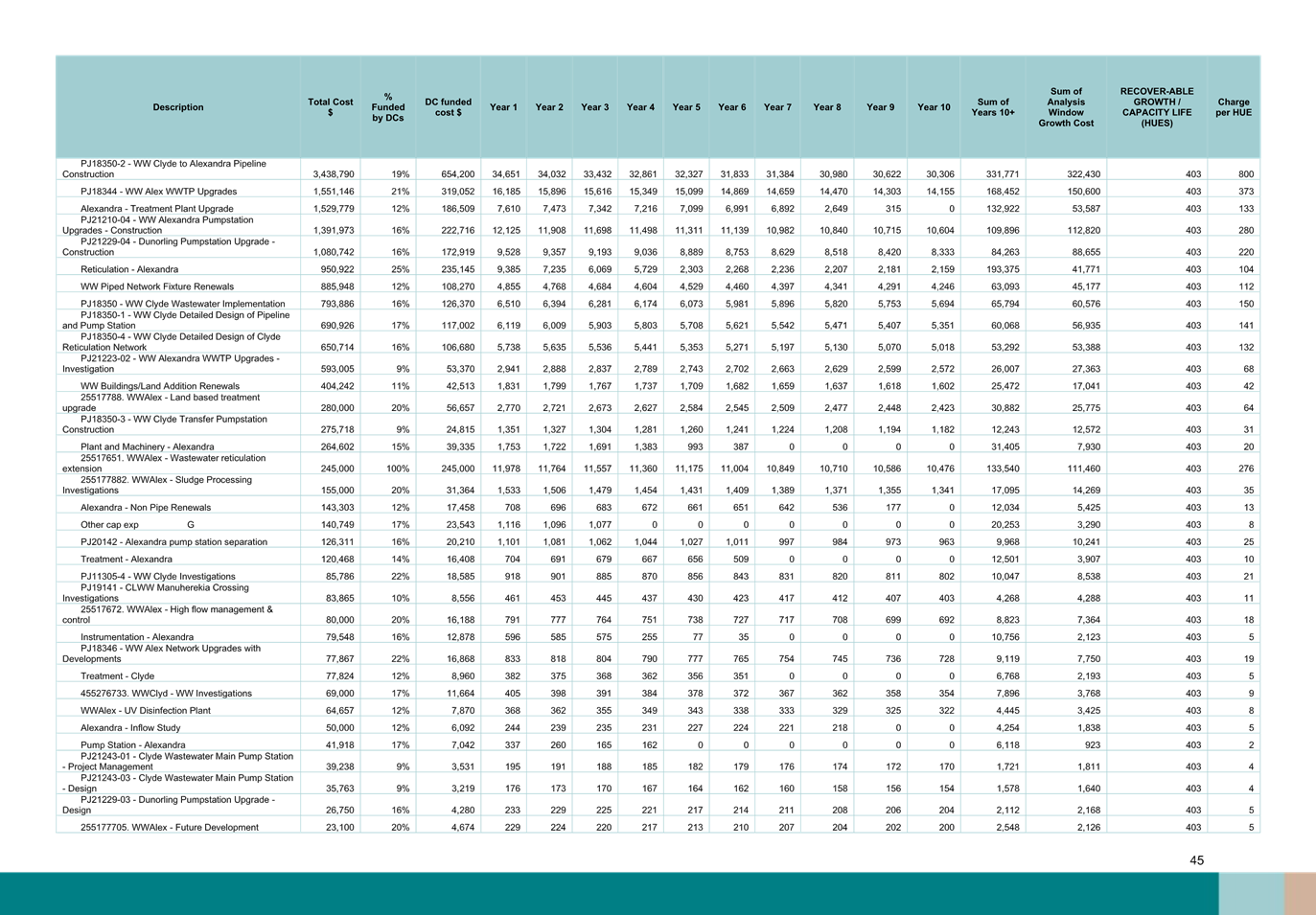1316x915 pixels.
Task: Select PJ18350 - WW Clyde Wastewater Implementation
Action: (x=183, y=304)
